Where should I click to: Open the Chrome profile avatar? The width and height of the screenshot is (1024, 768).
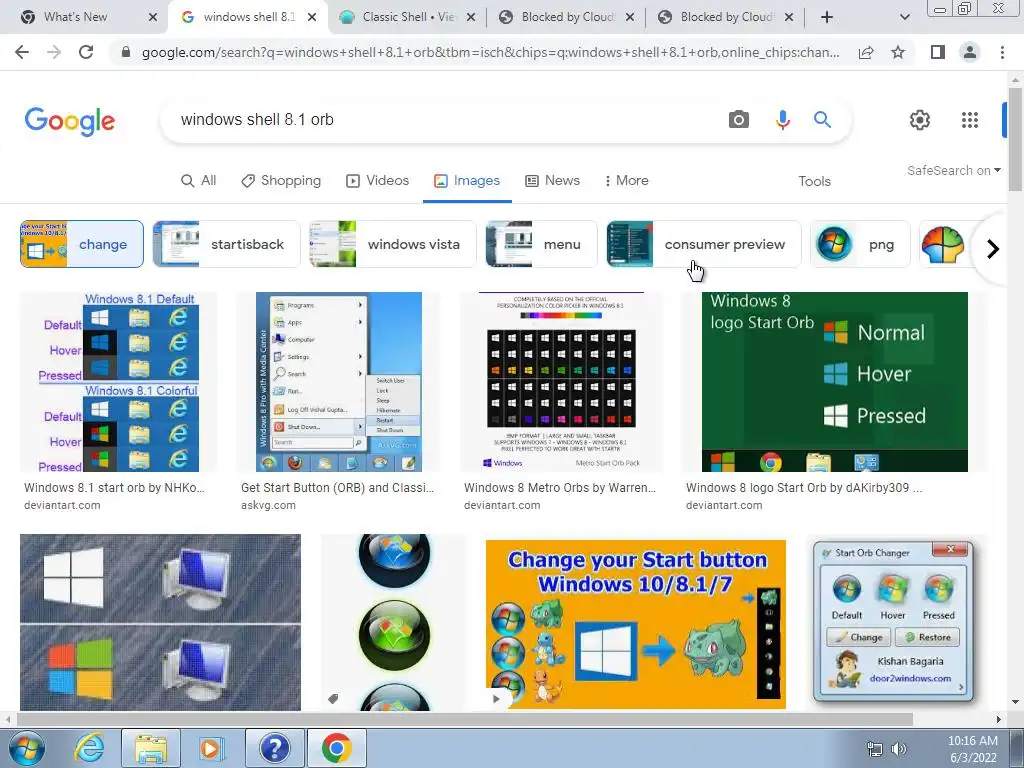(970, 52)
